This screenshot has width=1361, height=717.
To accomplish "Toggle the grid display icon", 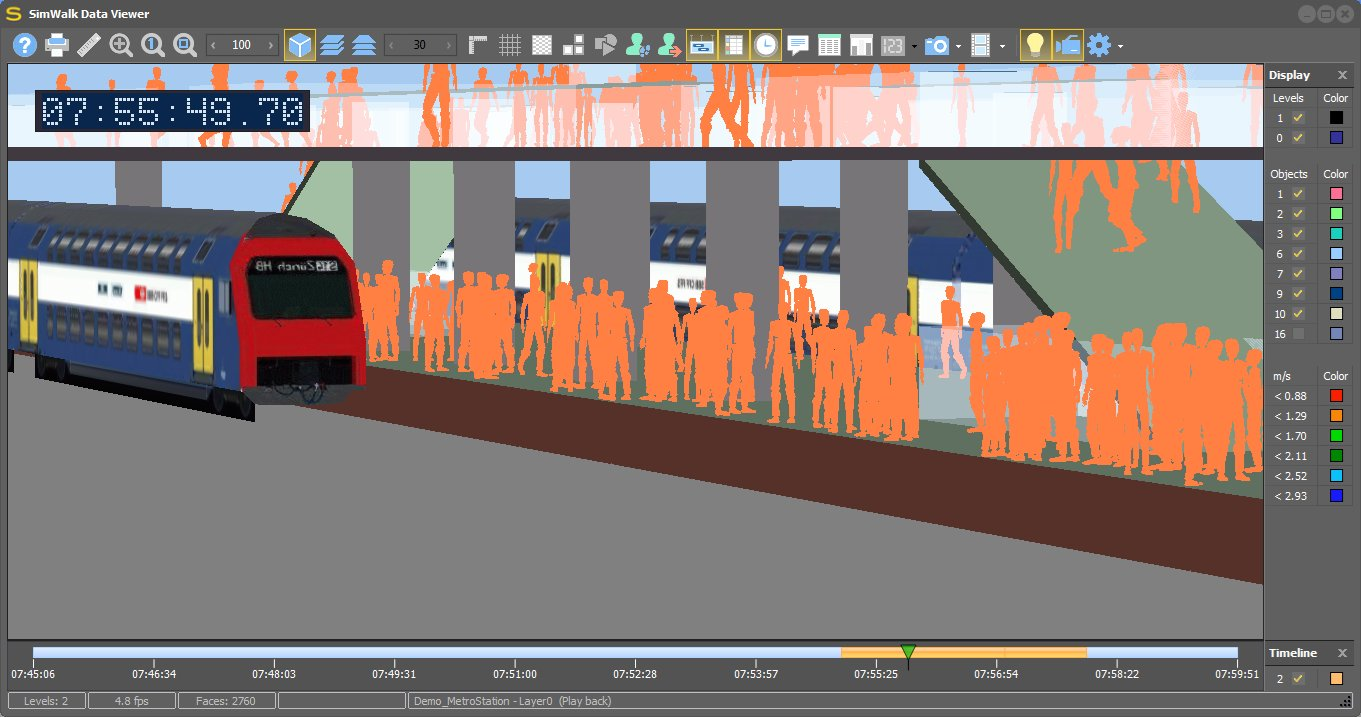I will 510,45.
